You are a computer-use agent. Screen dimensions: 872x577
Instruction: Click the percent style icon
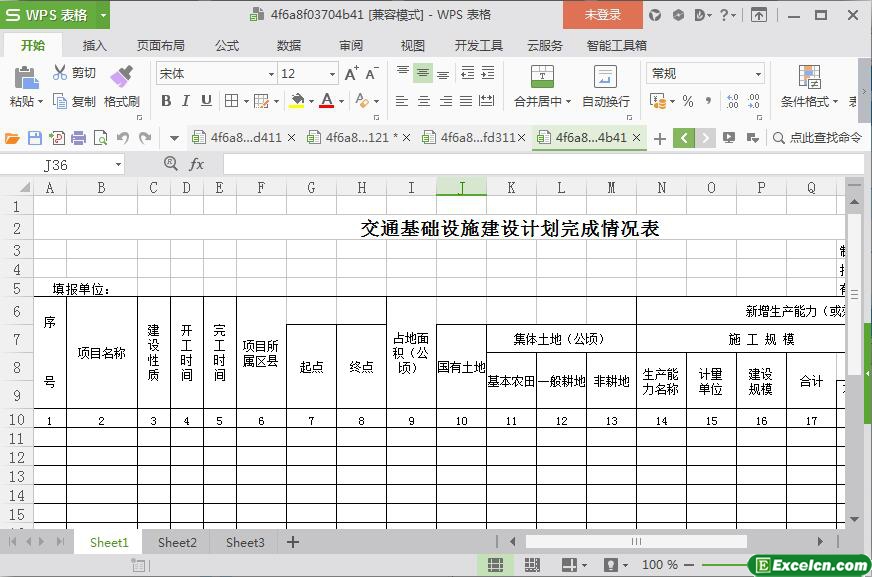[x=687, y=101]
